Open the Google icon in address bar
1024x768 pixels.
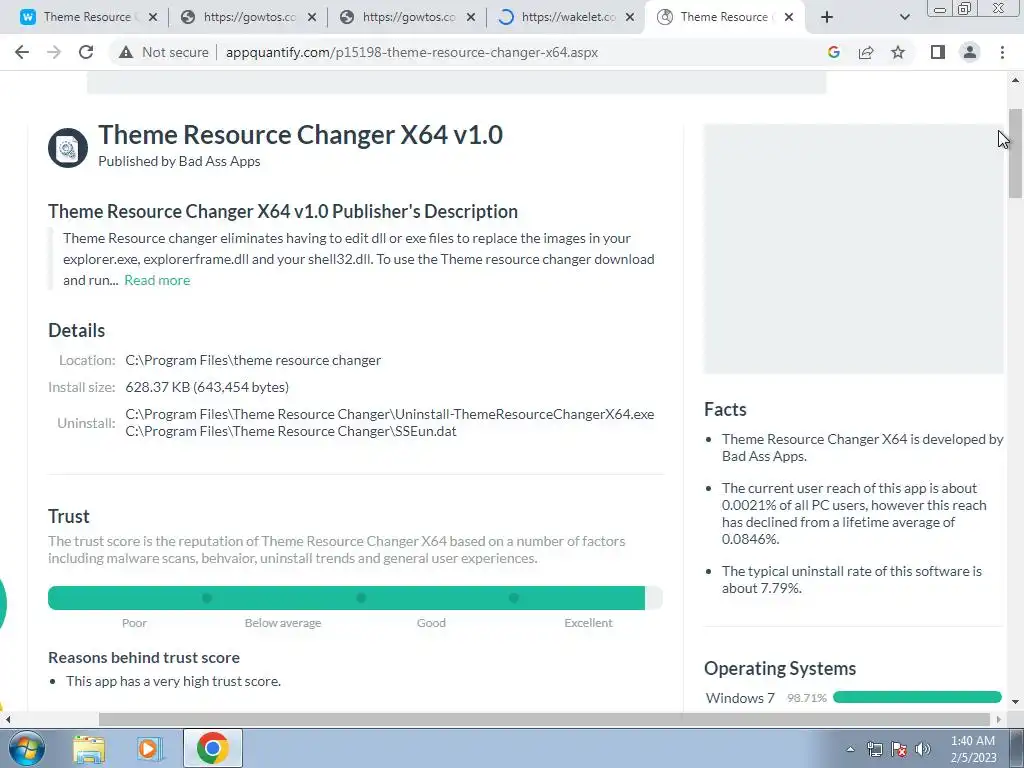[833, 52]
